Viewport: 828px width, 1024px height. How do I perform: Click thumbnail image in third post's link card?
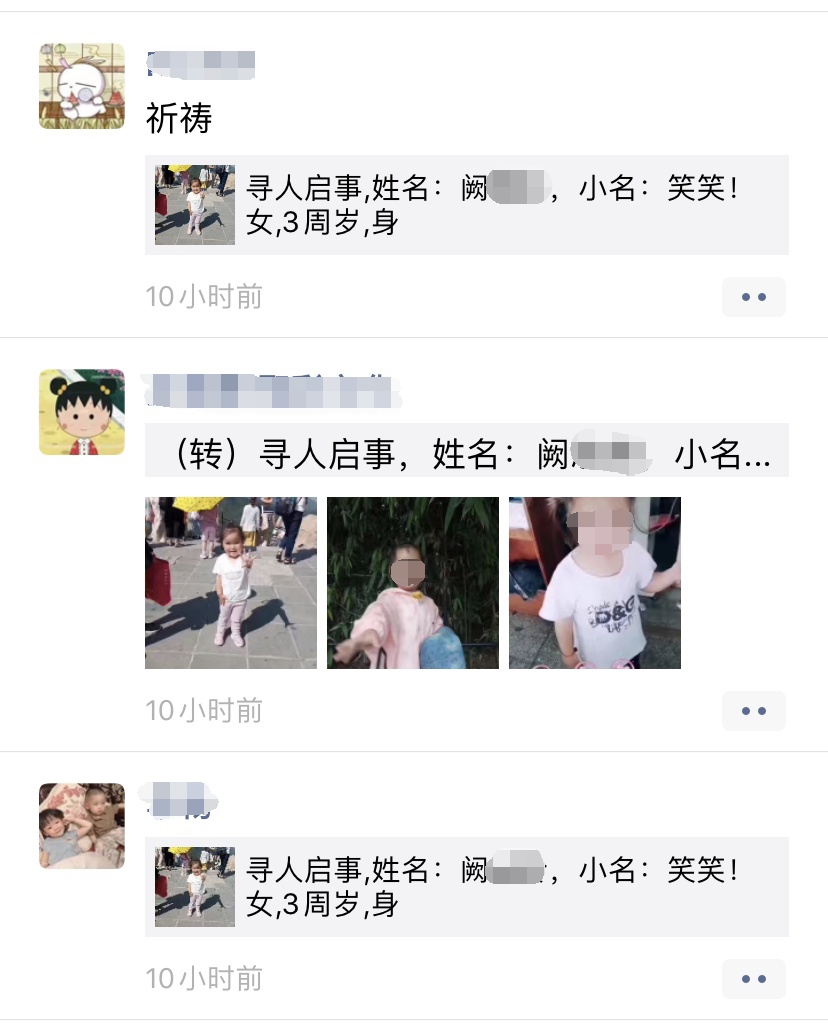click(195, 887)
